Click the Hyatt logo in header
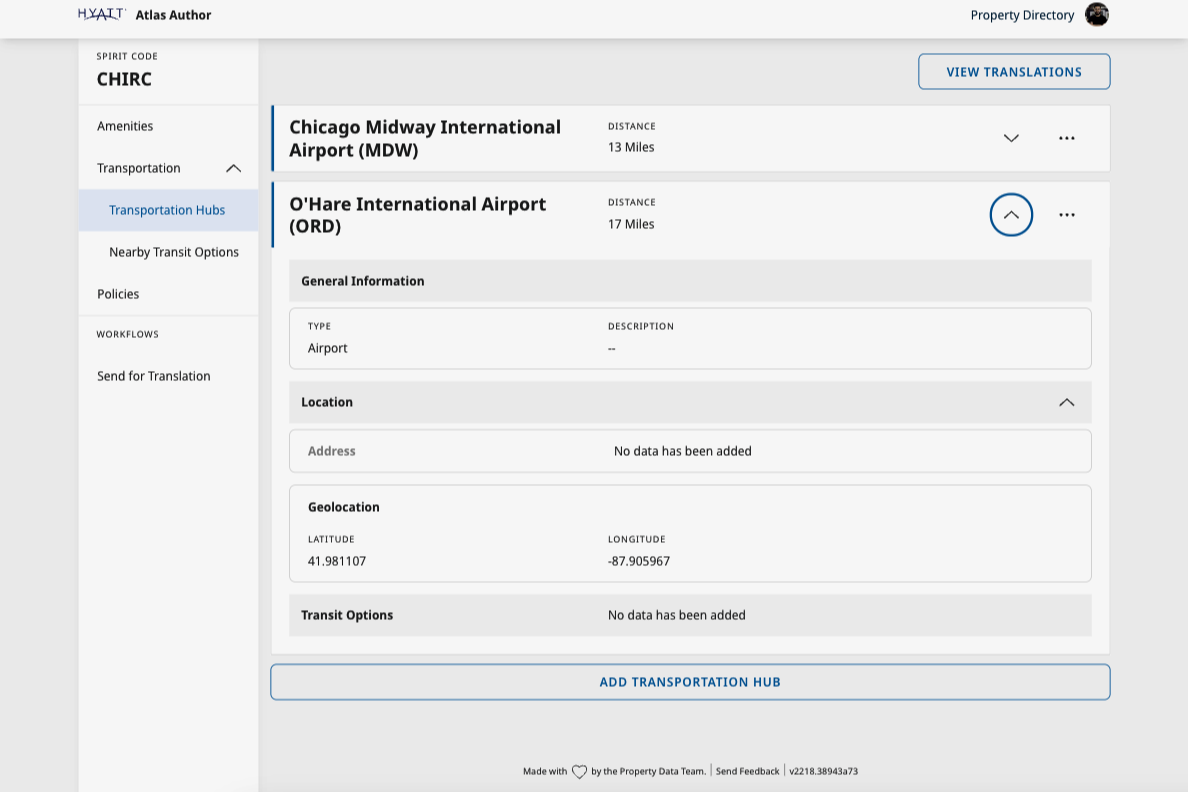The width and height of the screenshot is (1188, 792). click(102, 14)
